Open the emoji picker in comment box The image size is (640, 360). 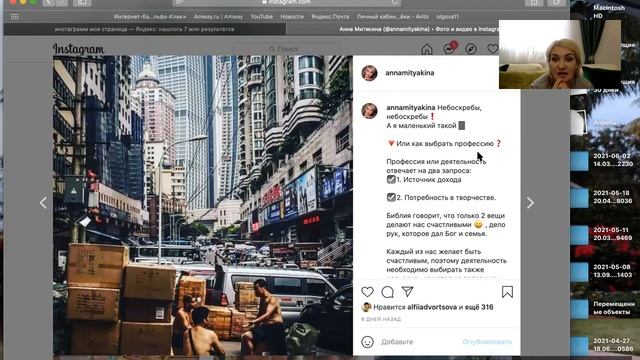click(367, 342)
